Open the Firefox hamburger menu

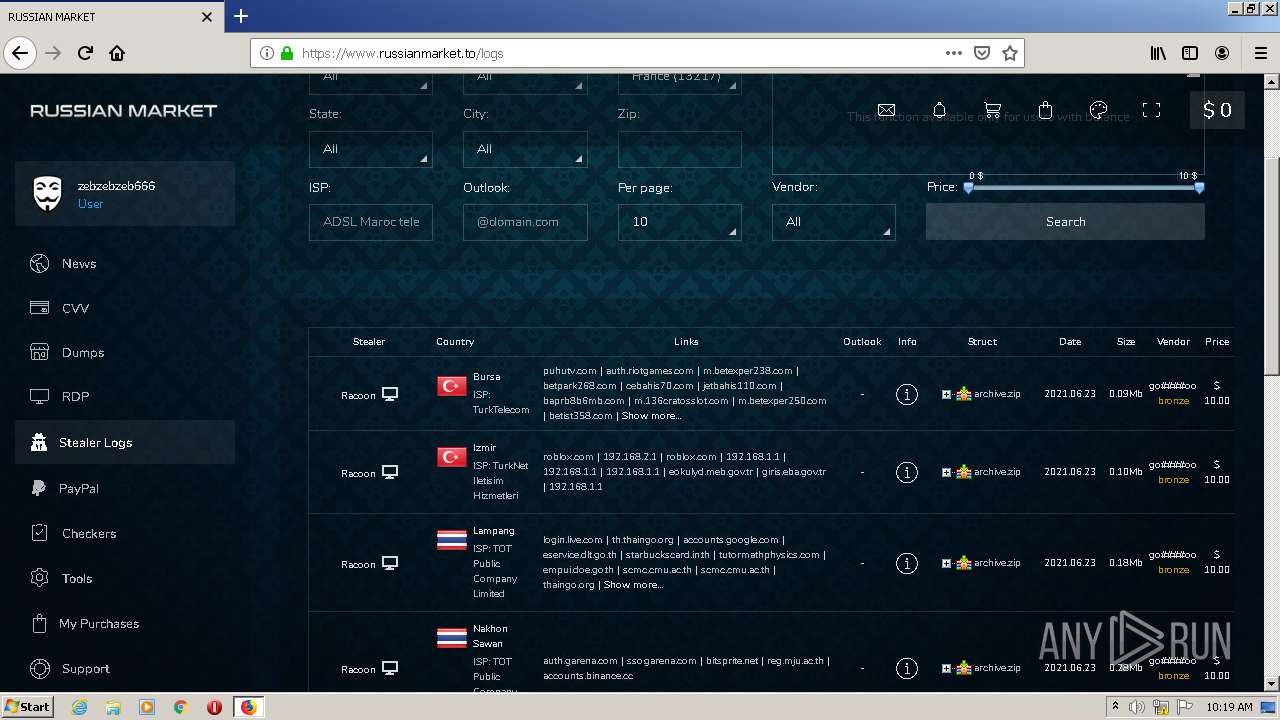point(1260,53)
